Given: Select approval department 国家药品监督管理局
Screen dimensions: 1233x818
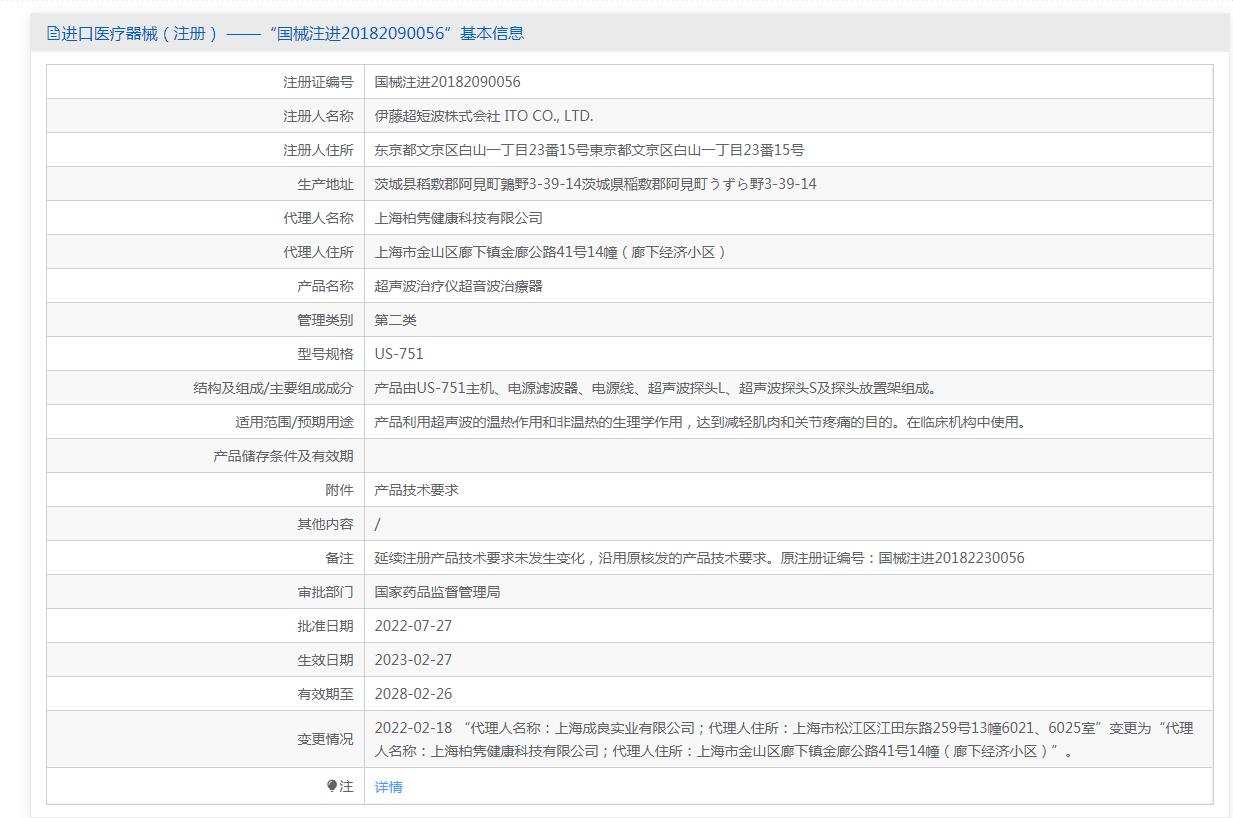Looking at the screenshot, I should pyautogui.click(x=437, y=592).
